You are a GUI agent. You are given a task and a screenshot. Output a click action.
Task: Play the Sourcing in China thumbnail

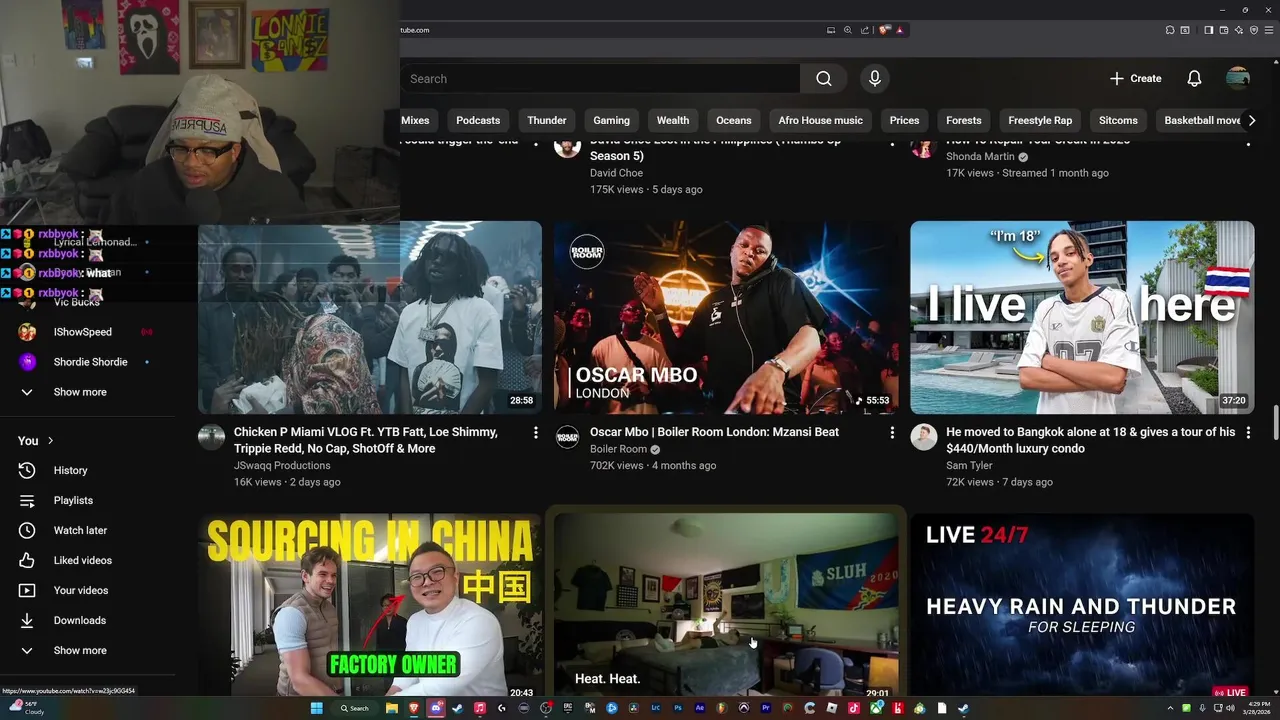370,605
